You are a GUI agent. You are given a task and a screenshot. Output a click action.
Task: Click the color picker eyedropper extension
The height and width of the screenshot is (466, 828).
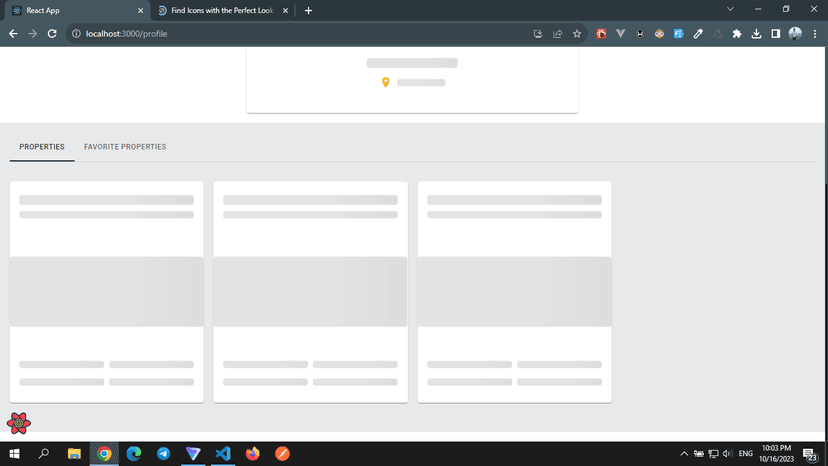pos(698,34)
